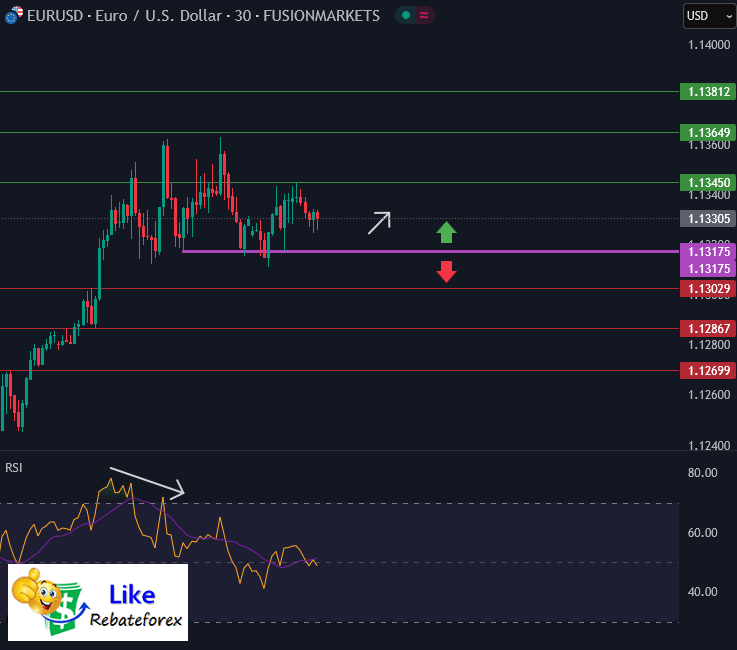Click the EURUSD symbol flag icon
This screenshot has width=737, height=650.
pyautogui.click(x=14, y=15)
